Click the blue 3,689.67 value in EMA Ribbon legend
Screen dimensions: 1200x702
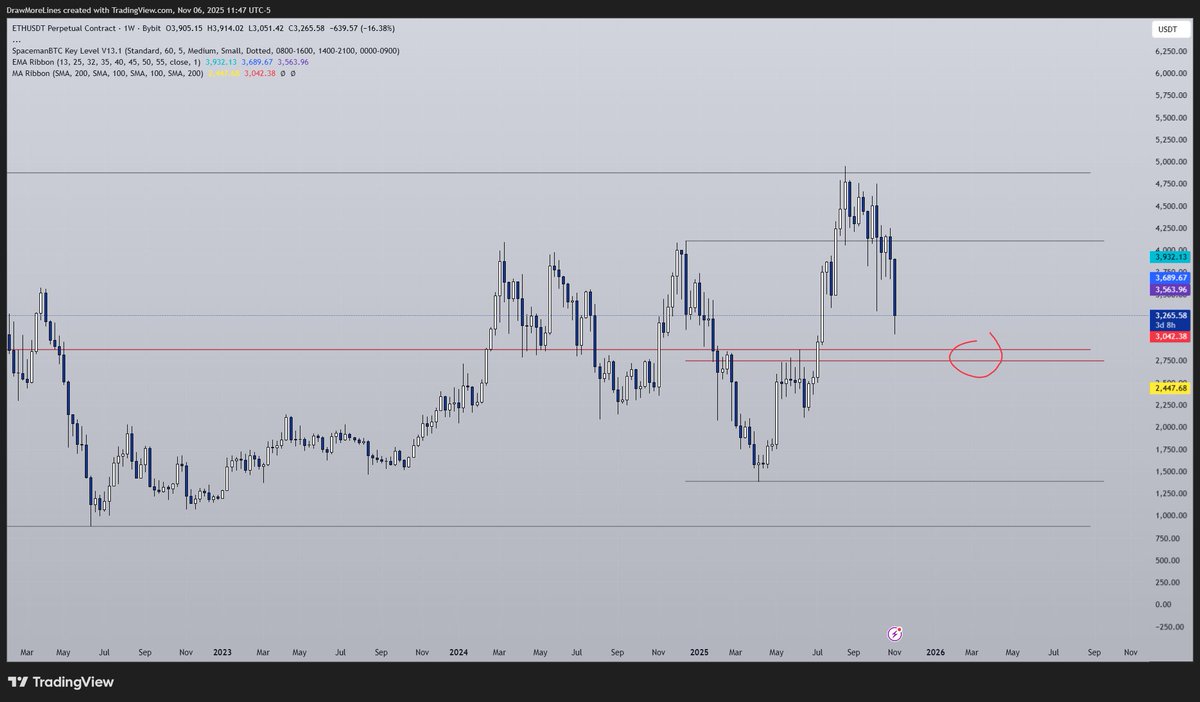pos(257,62)
